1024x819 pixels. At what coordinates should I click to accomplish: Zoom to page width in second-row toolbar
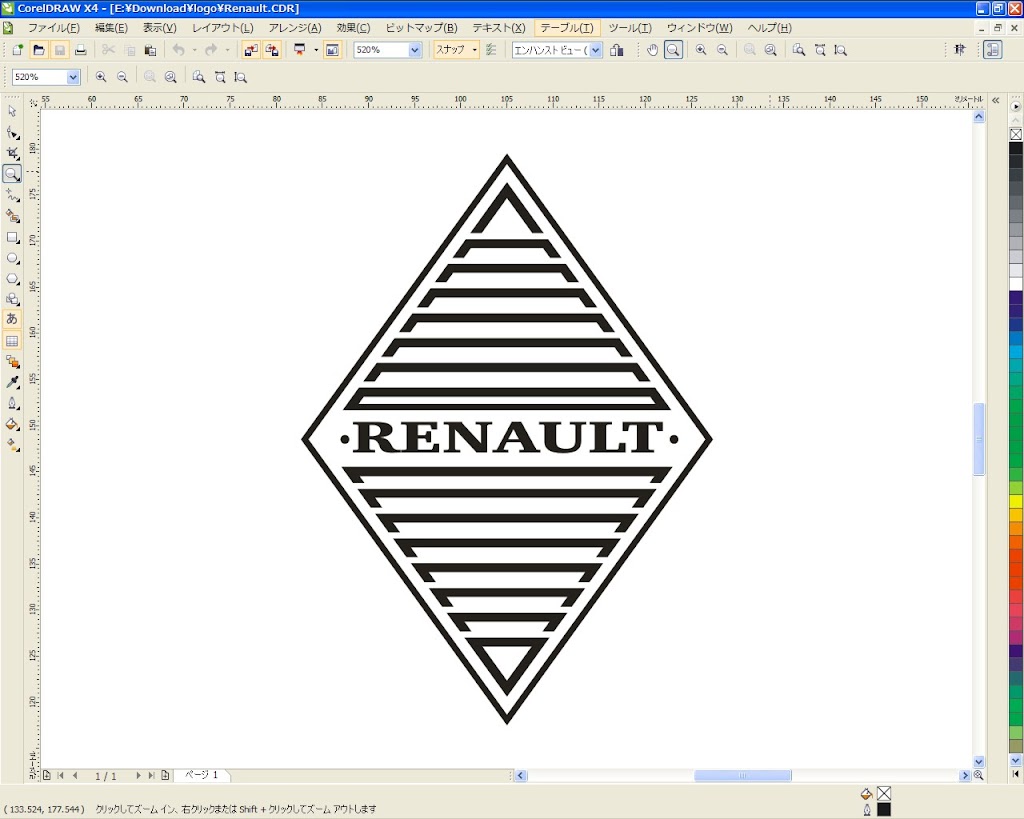(x=220, y=77)
